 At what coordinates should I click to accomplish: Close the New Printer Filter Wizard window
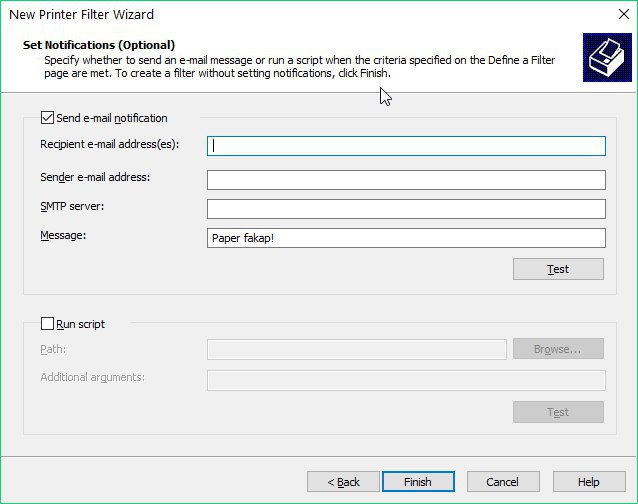623,14
